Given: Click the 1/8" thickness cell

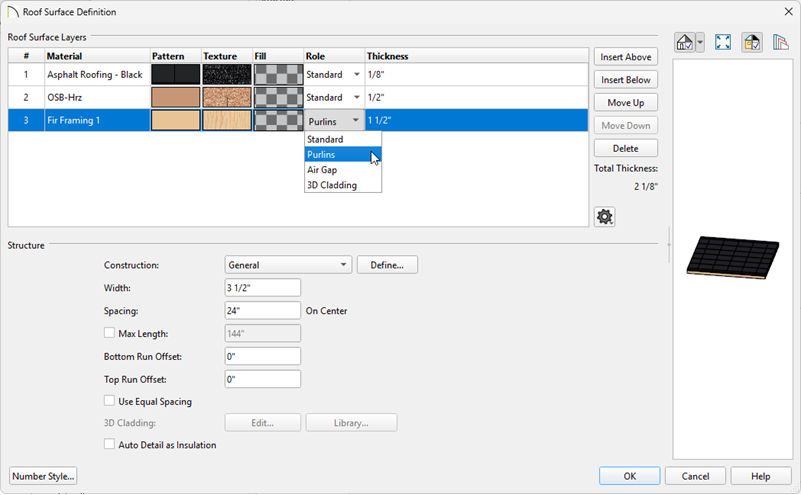Looking at the screenshot, I should (x=477, y=75).
